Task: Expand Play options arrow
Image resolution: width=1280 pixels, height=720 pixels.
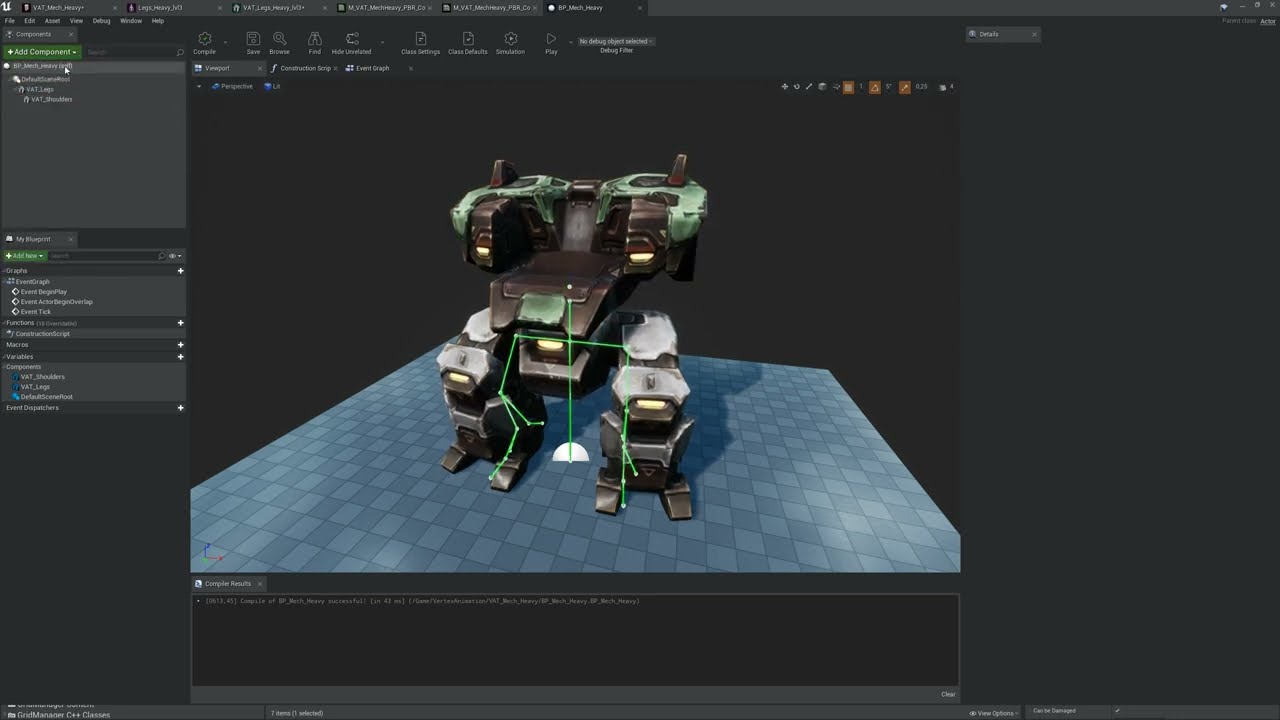Action: [570, 43]
